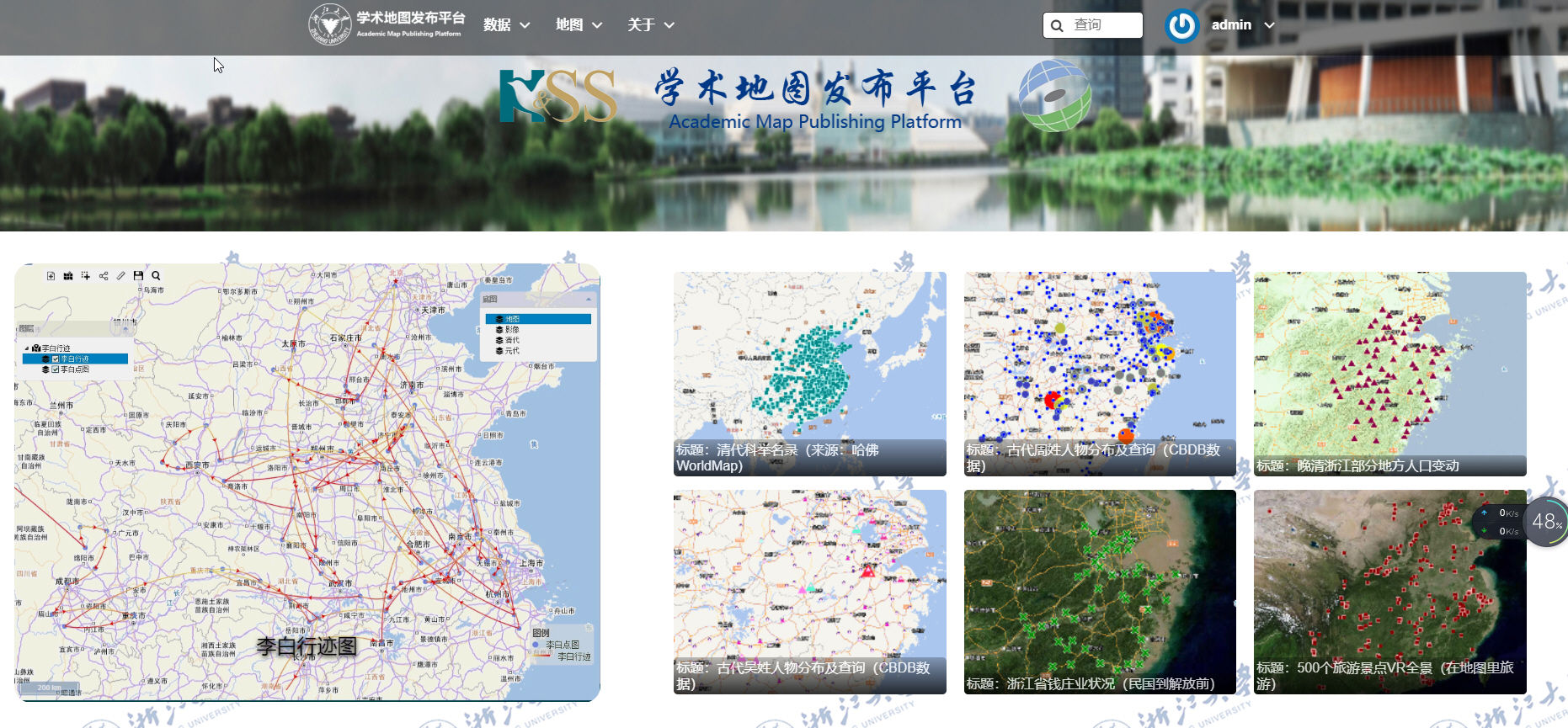Image resolution: width=1568 pixels, height=728 pixels.
Task: Open map titled 古代周姓人物分布及查询
Action: 1100,374
